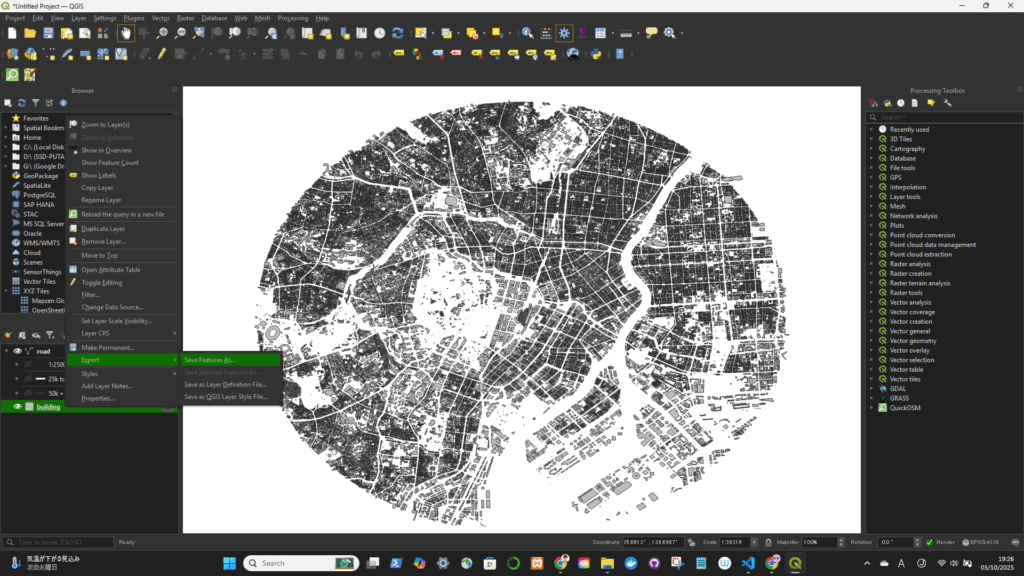Open the Python Console from the toolbar
This screenshot has width=1024, height=576.
[596, 54]
